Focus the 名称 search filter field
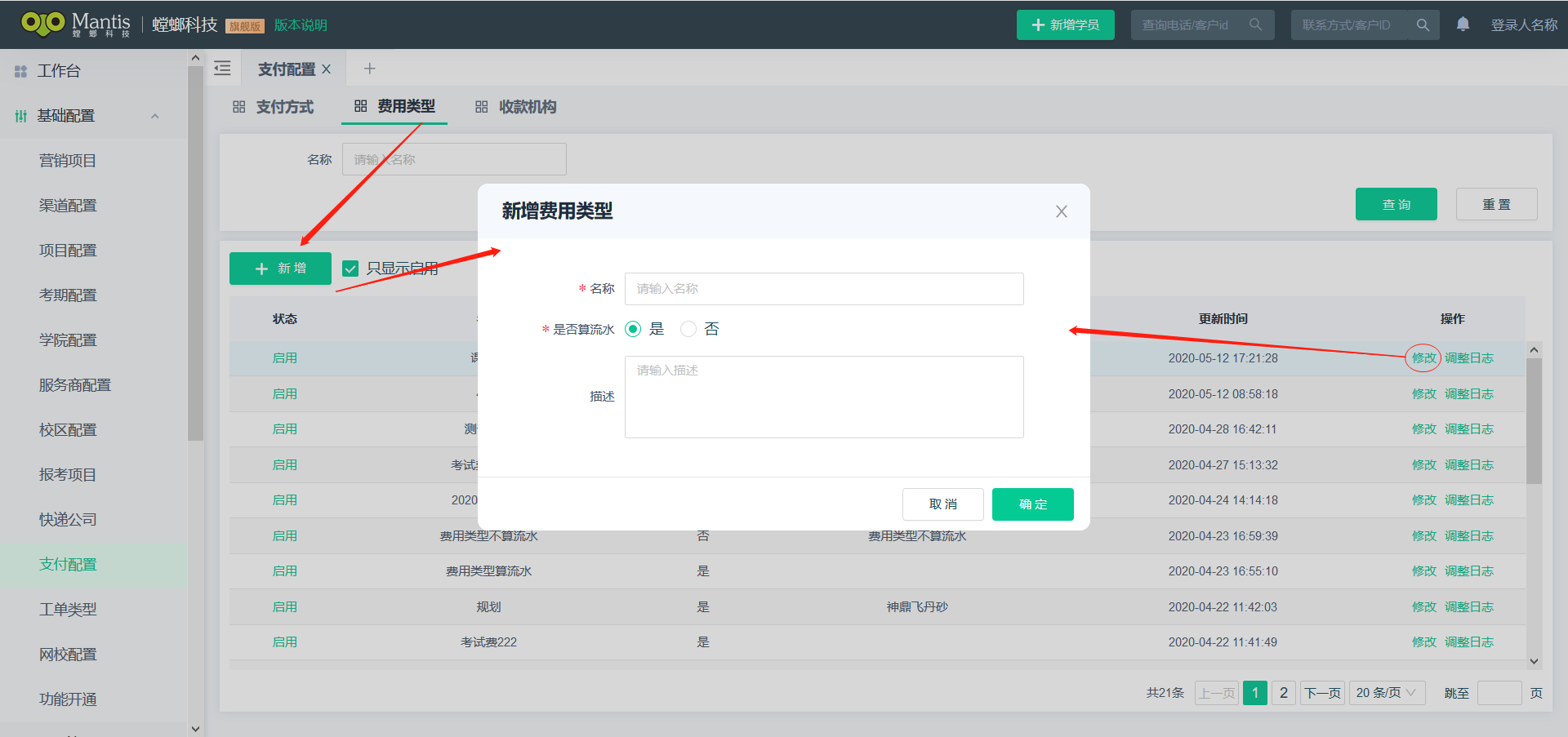The width and height of the screenshot is (1568, 737). pyautogui.click(x=454, y=159)
